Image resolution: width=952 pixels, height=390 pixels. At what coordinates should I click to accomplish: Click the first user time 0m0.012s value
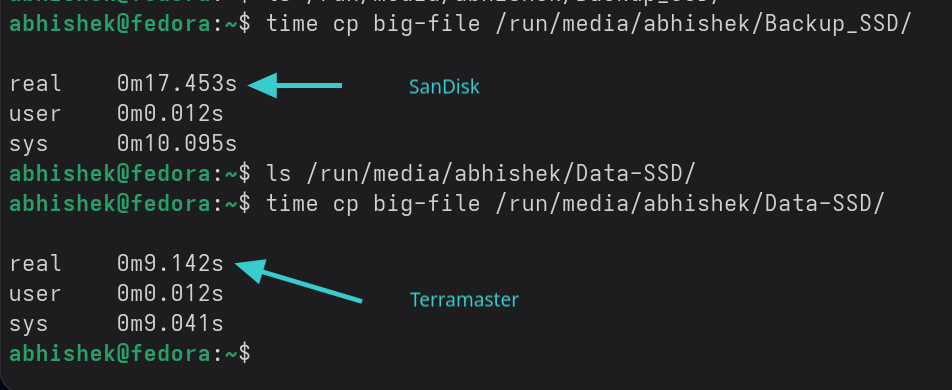(170, 114)
